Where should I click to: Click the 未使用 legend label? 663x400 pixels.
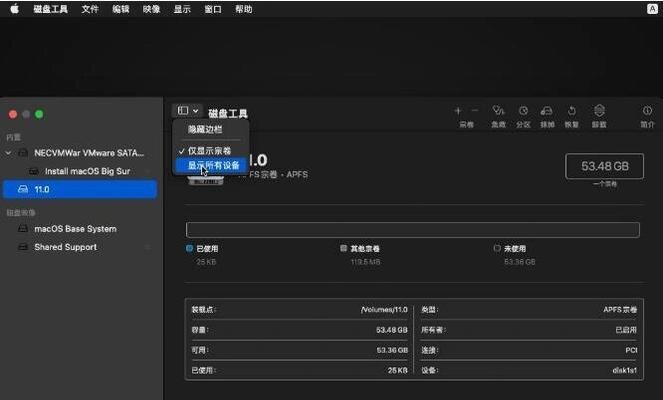[515, 249]
